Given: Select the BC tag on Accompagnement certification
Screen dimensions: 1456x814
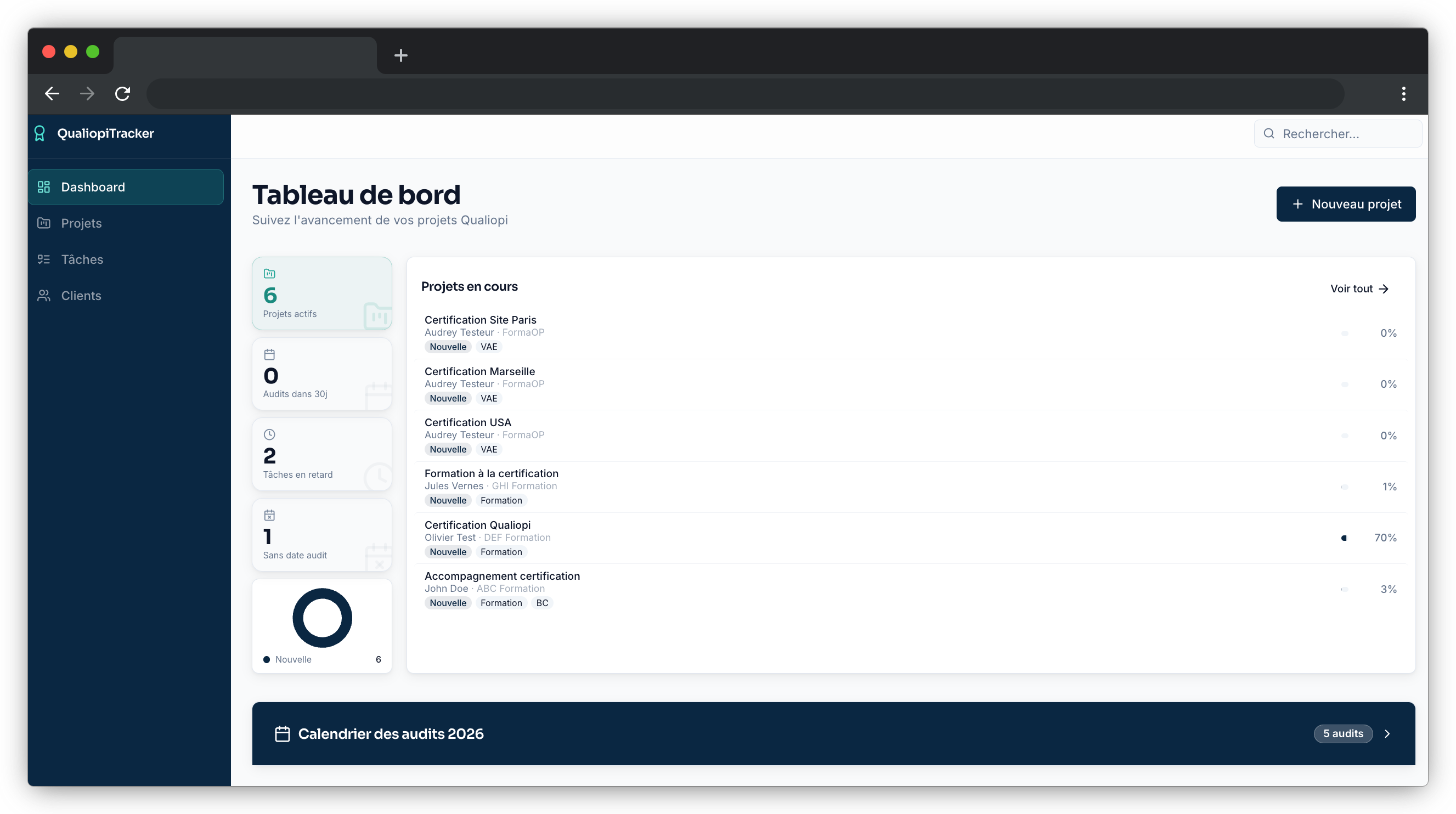Looking at the screenshot, I should click(541, 603).
